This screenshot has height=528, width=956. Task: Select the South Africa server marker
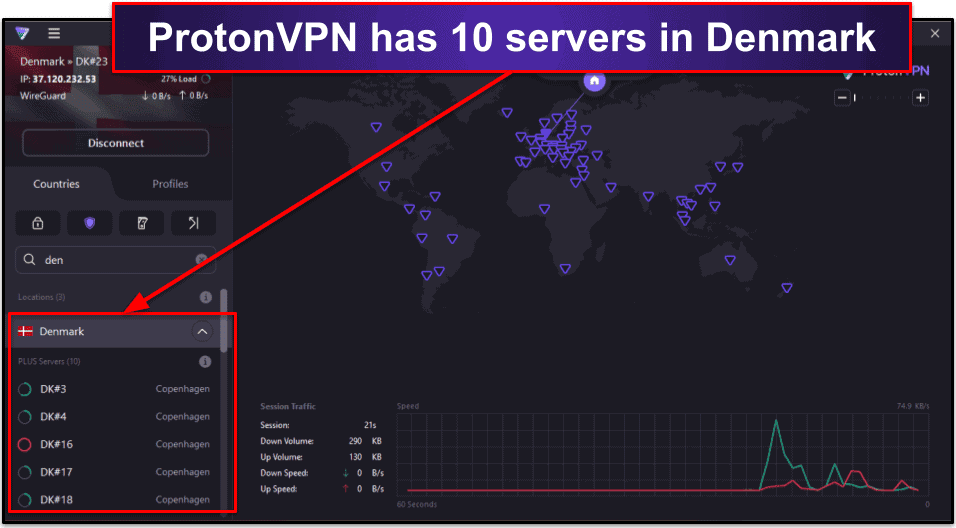click(565, 269)
